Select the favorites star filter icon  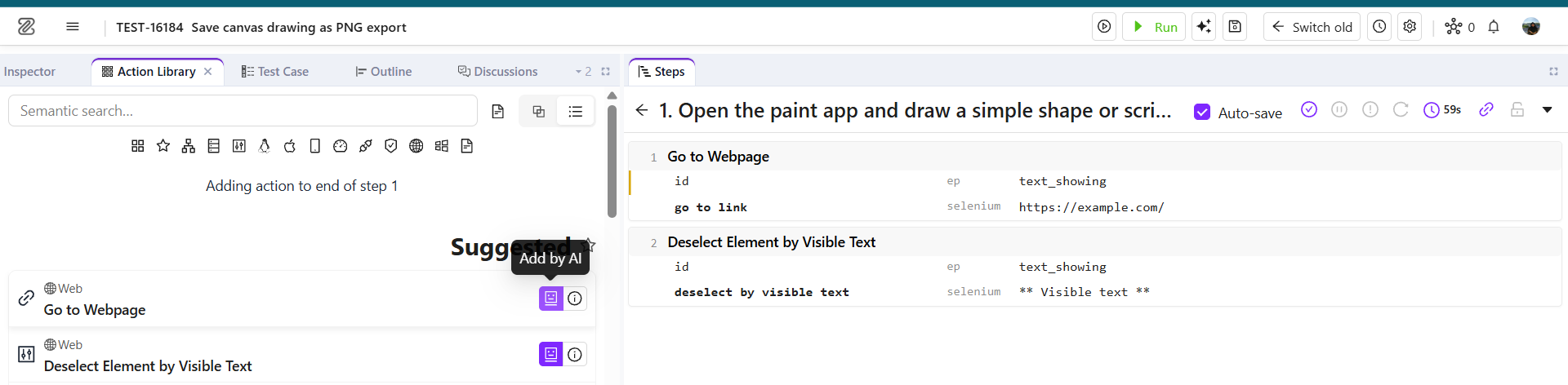pos(163,146)
